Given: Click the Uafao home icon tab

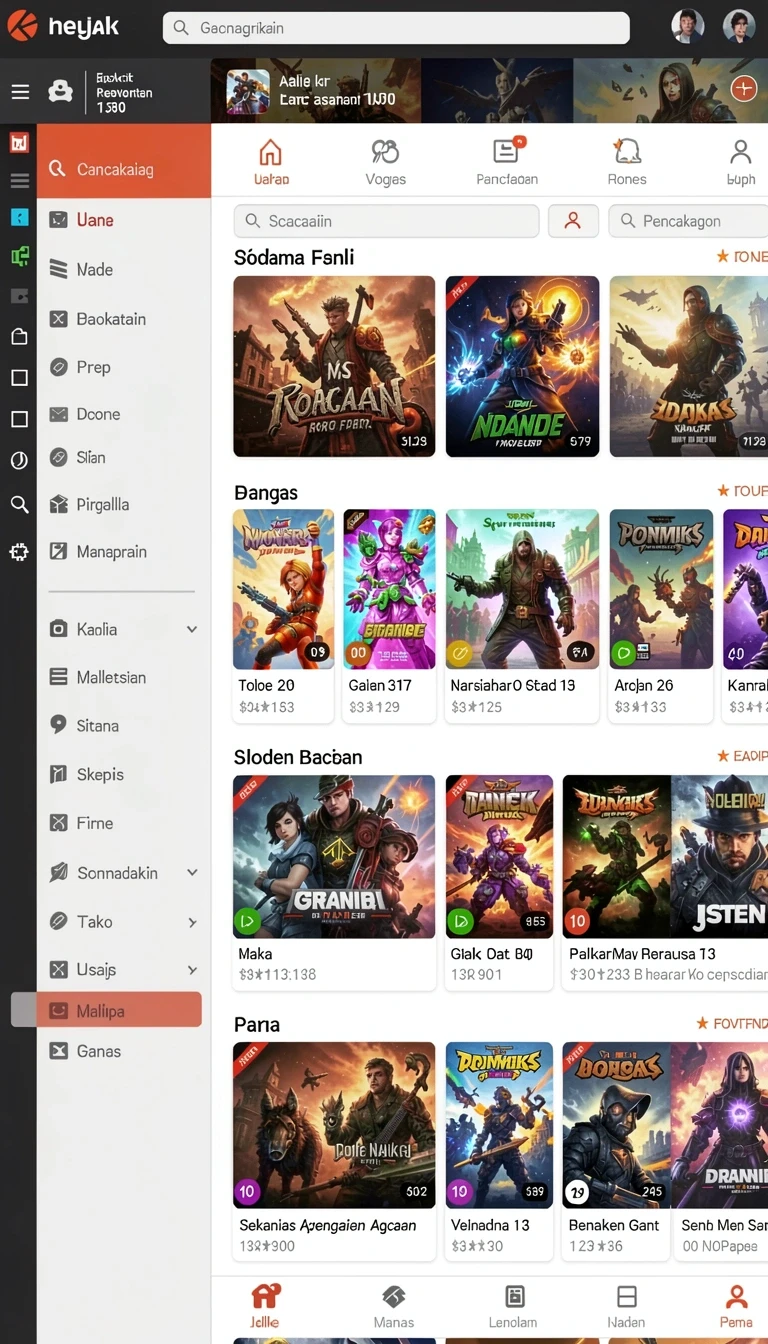Looking at the screenshot, I should tap(271, 163).
